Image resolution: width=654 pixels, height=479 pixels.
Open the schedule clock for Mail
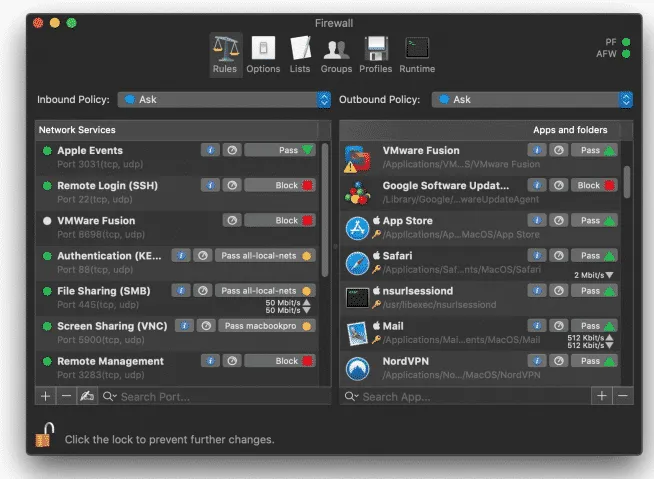(559, 326)
